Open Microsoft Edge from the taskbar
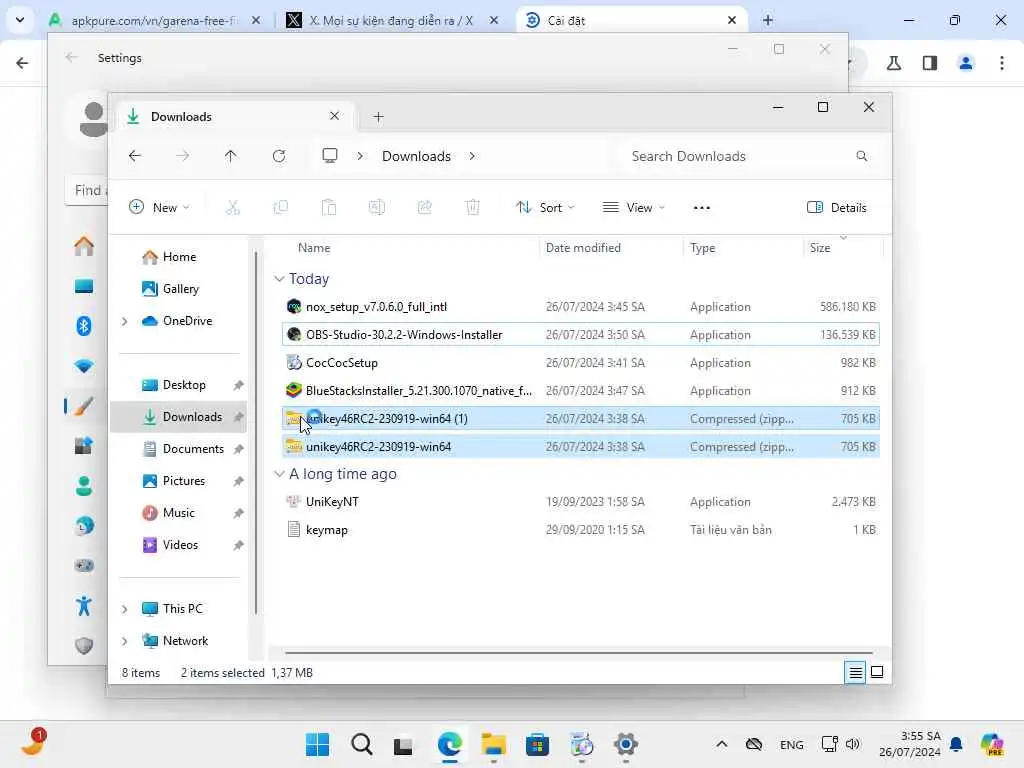Image resolution: width=1024 pixels, height=768 pixels. click(450, 744)
